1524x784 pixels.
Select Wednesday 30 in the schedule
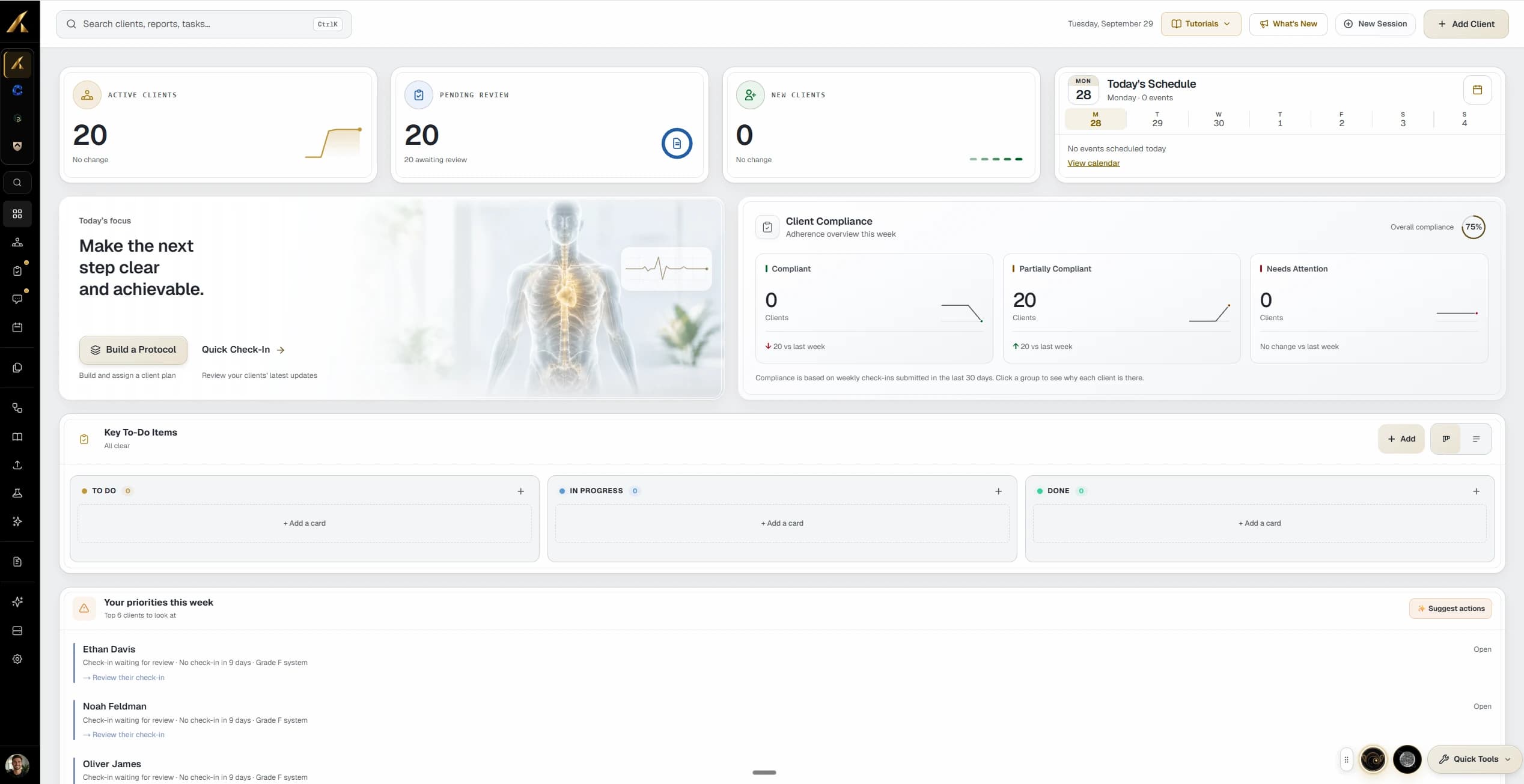[x=1218, y=120]
